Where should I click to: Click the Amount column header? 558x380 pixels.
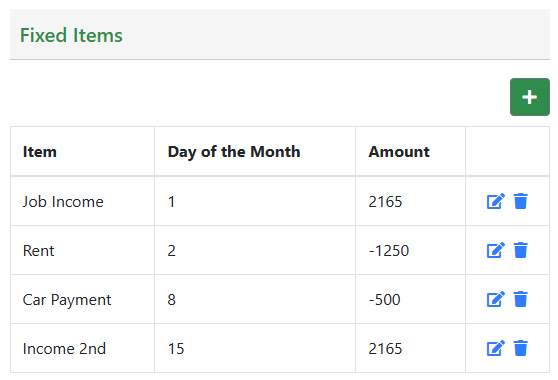[x=410, y=152]
